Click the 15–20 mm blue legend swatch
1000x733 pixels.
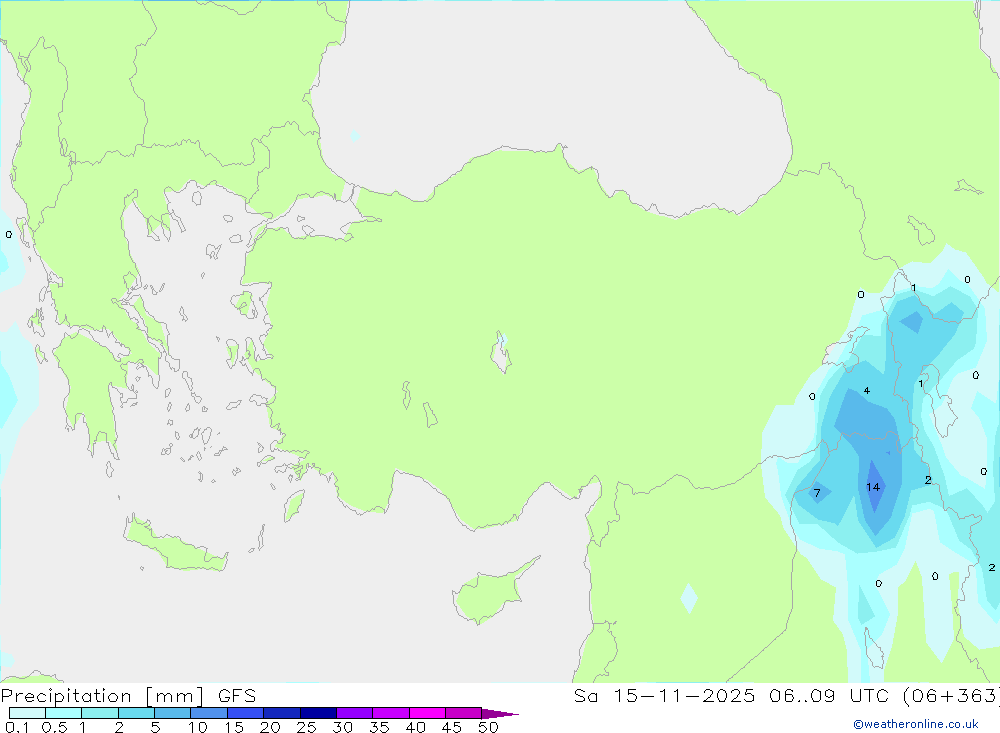tap(245, 713)
